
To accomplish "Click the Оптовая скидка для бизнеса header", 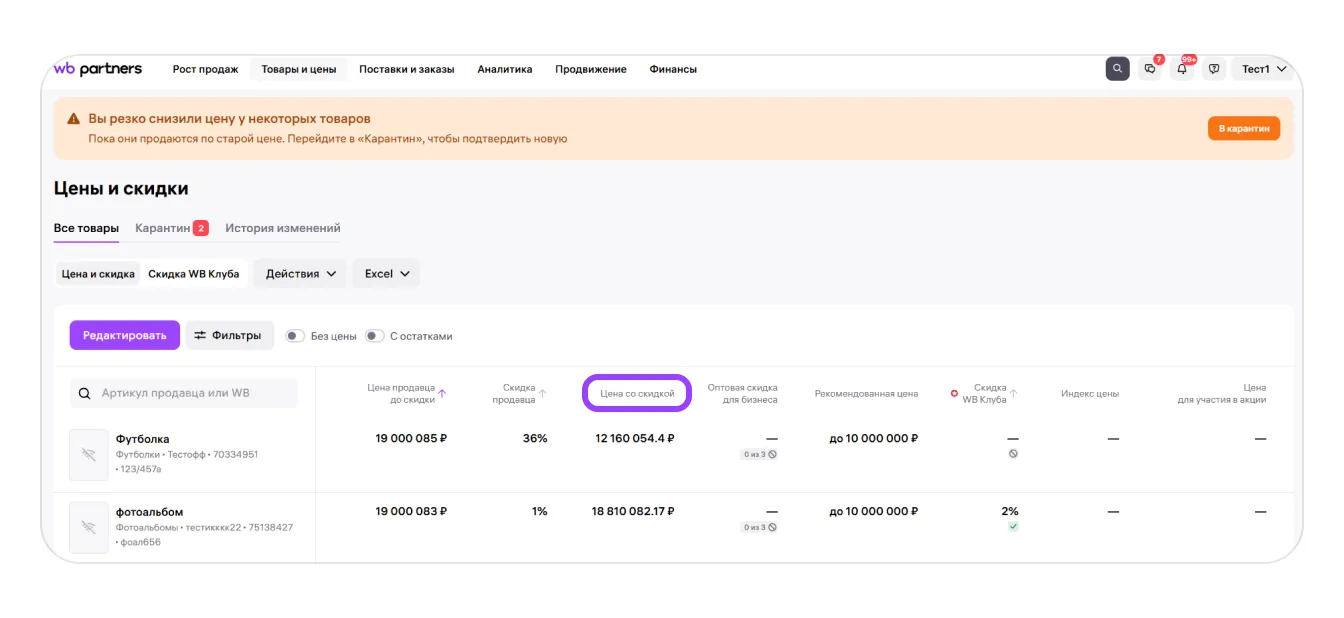I will 742,393.
